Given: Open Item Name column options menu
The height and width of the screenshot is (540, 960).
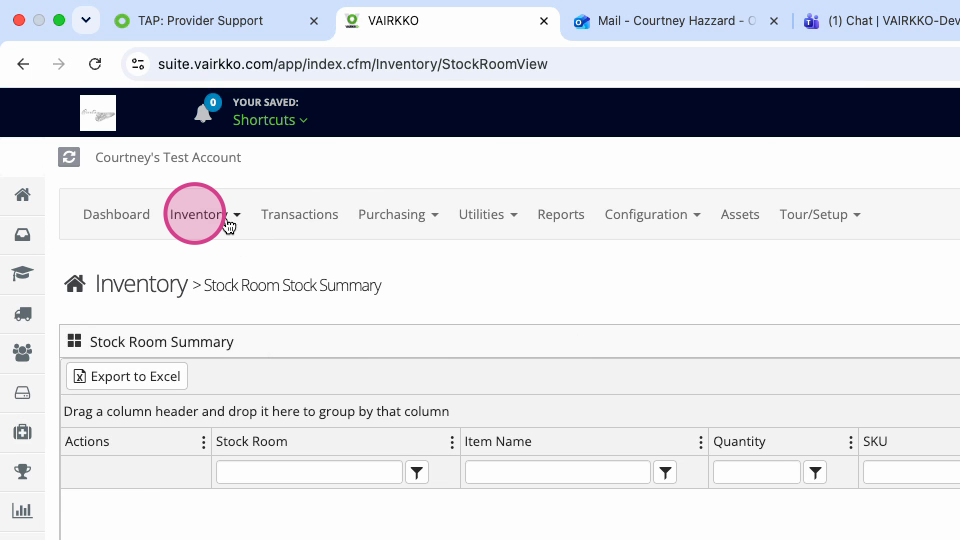Looking at the screenshot, I should point(701,442).
